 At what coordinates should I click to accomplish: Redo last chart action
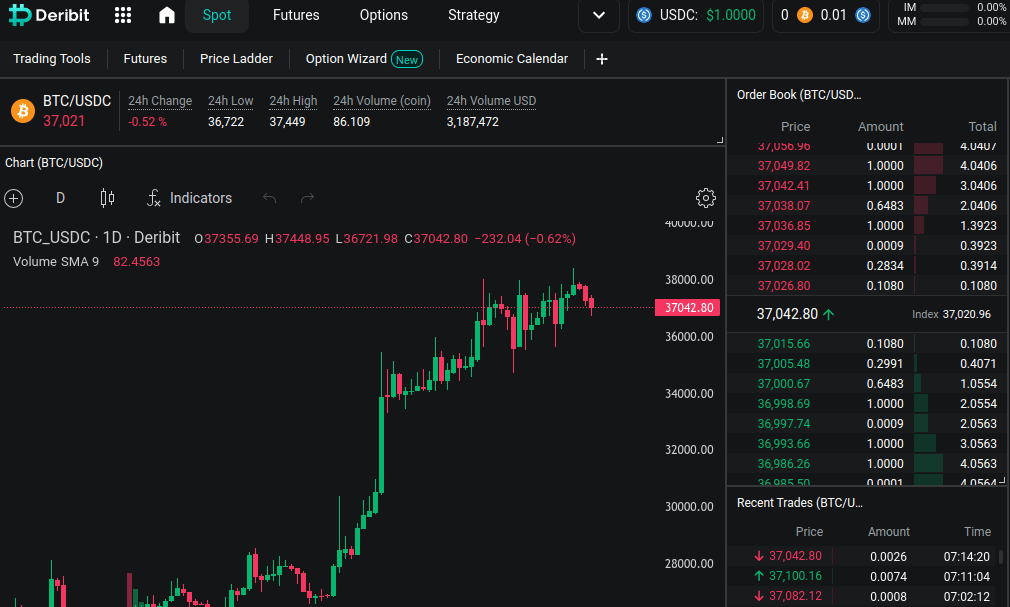tap(307, 198)
